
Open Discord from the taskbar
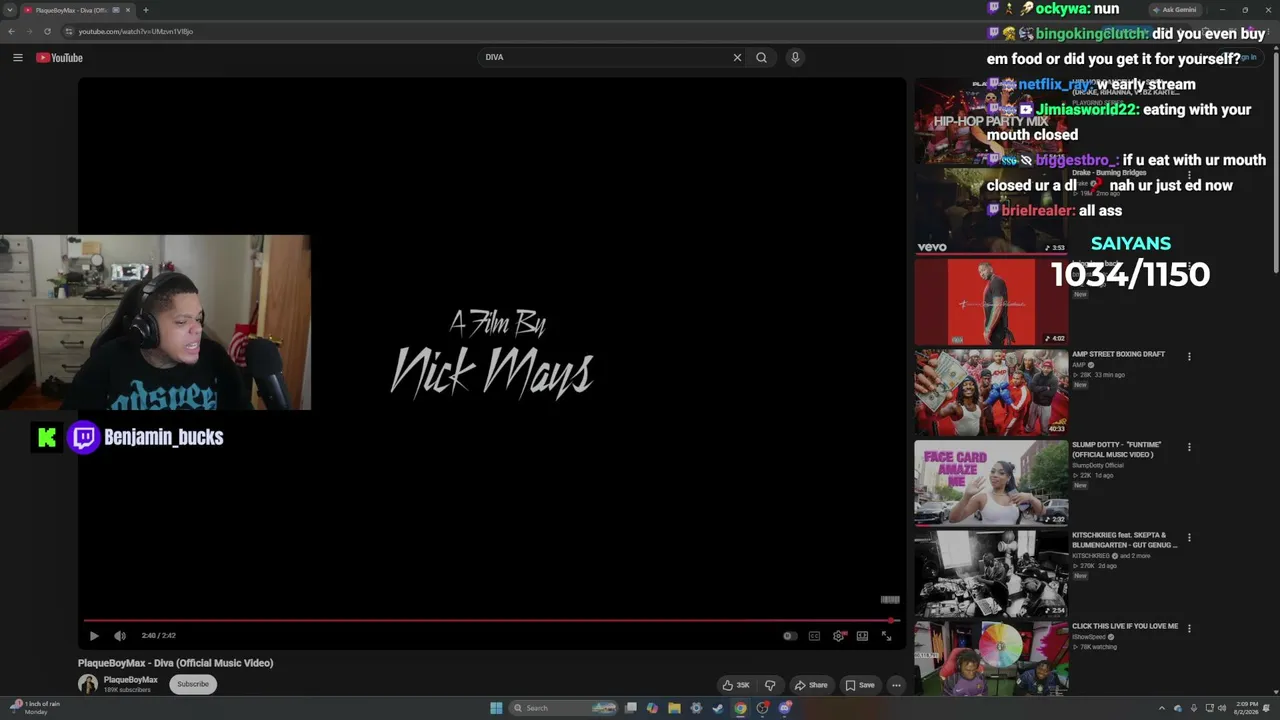click(785, 708)
